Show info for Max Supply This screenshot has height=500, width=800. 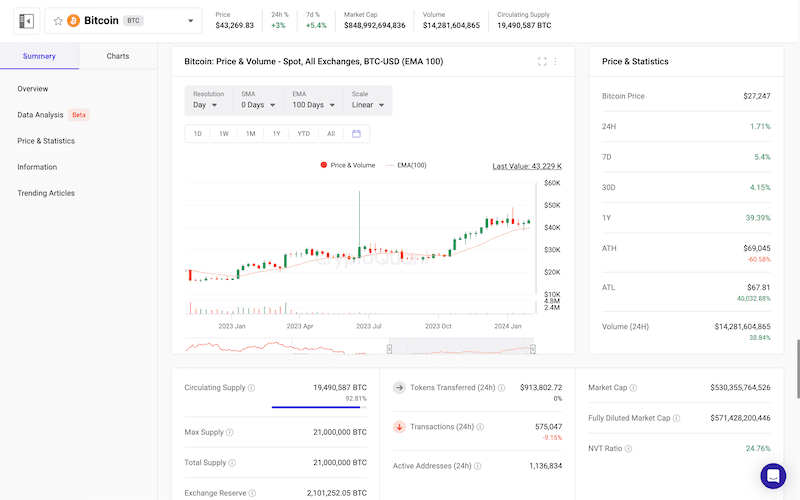(x=230, y=432)
